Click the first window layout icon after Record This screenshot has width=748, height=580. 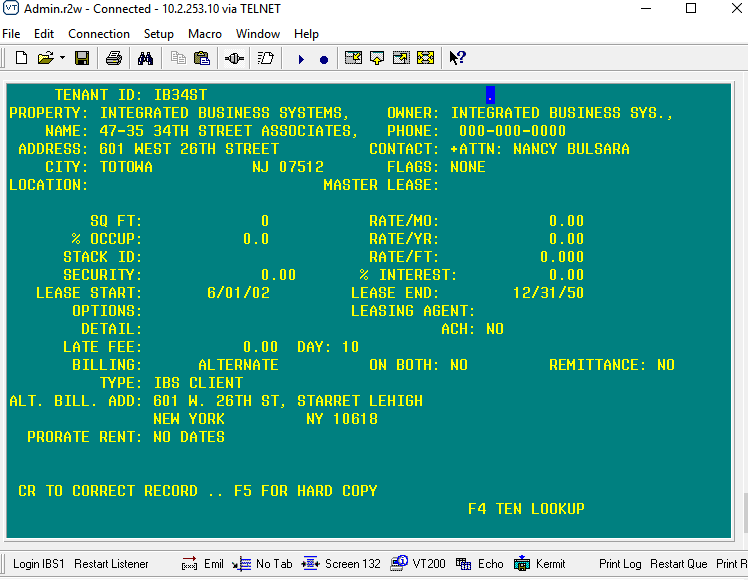click(x=353, y=58)
